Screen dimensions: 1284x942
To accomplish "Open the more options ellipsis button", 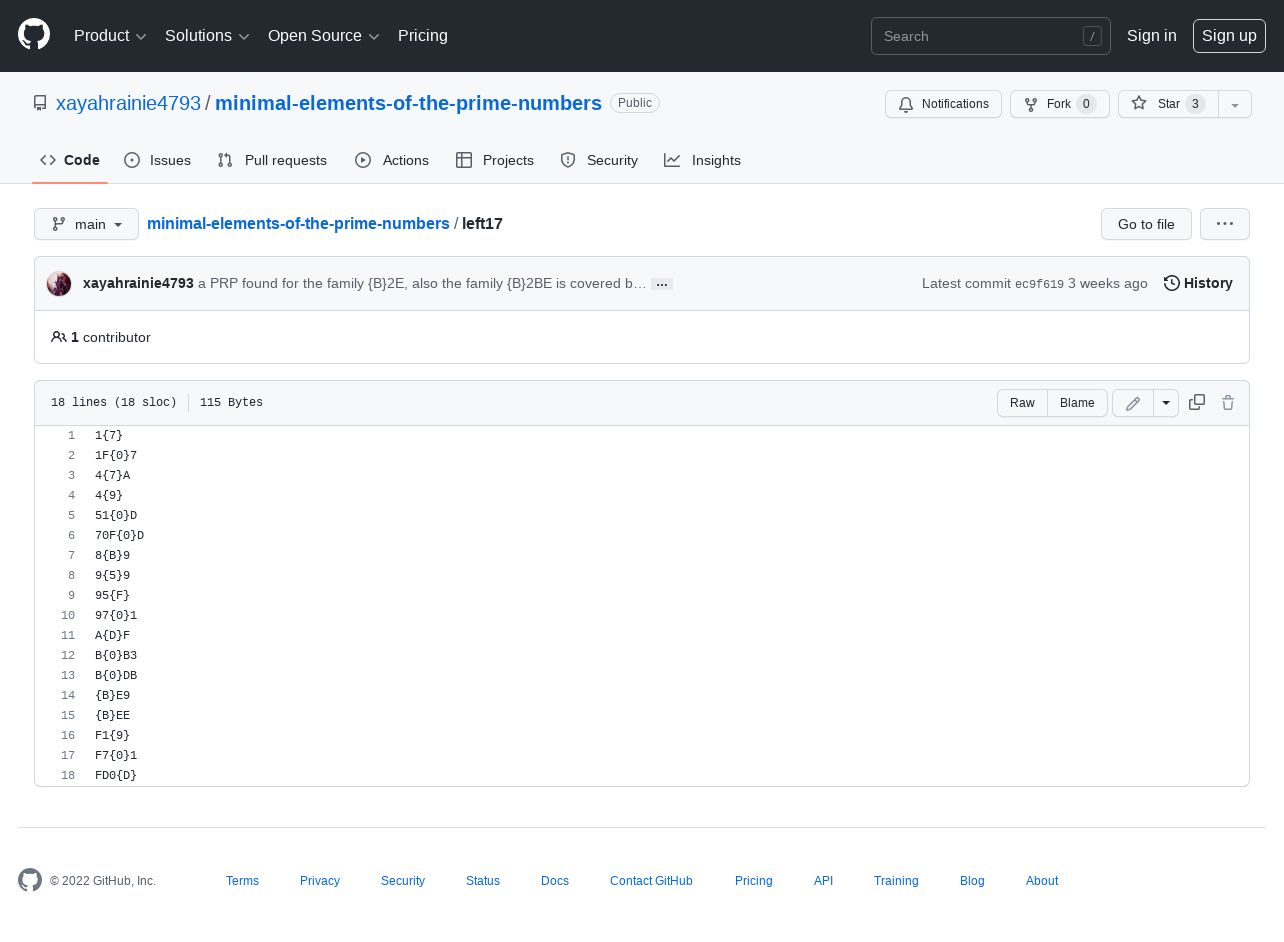I will point(1225,224).
